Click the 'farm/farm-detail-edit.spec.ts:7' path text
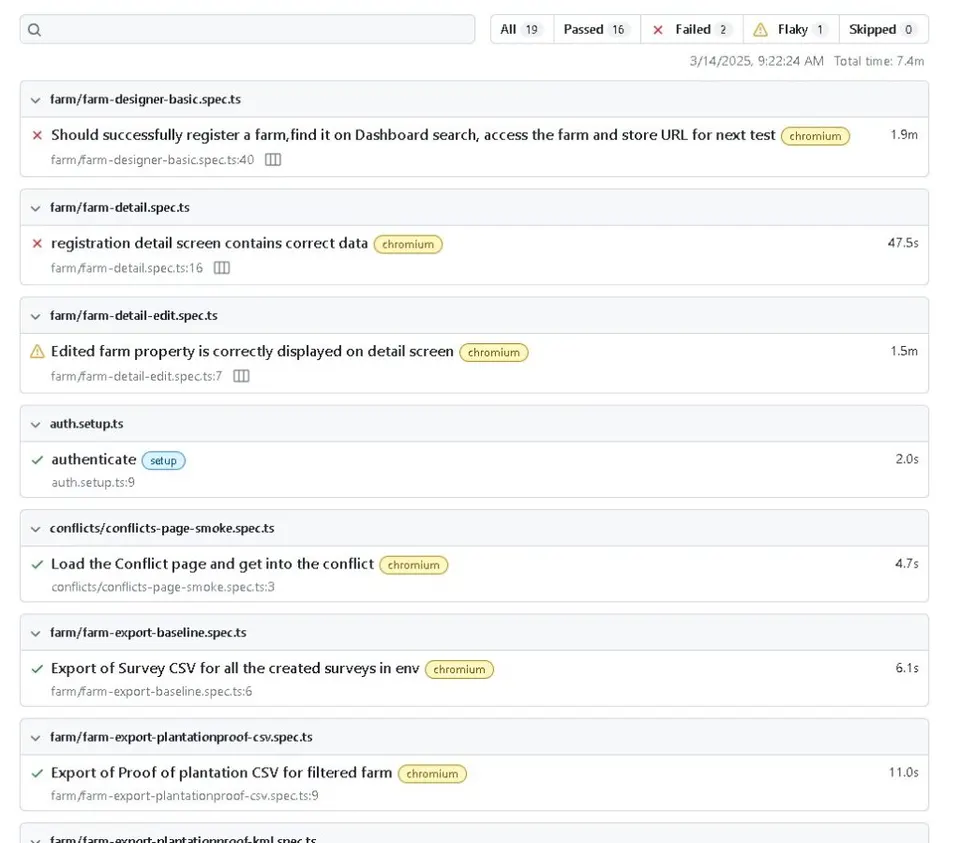Image resolution: width=960 pixels, height=843 pixels. click(x=137, y=376)
